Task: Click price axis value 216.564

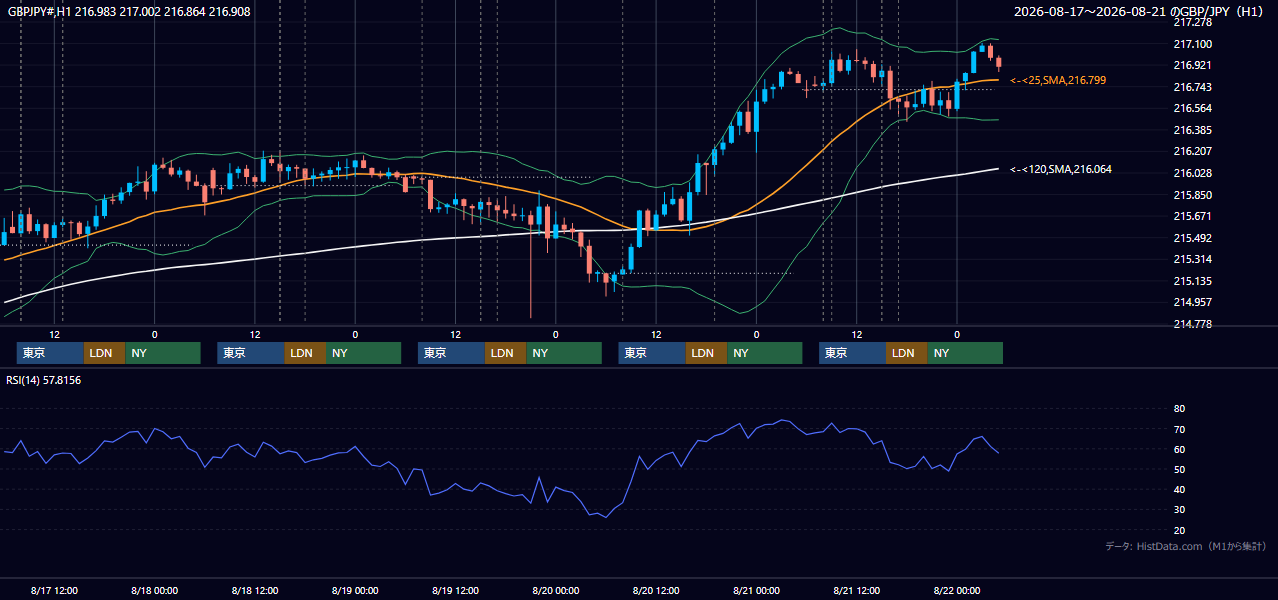Action: pos(1192,108)
